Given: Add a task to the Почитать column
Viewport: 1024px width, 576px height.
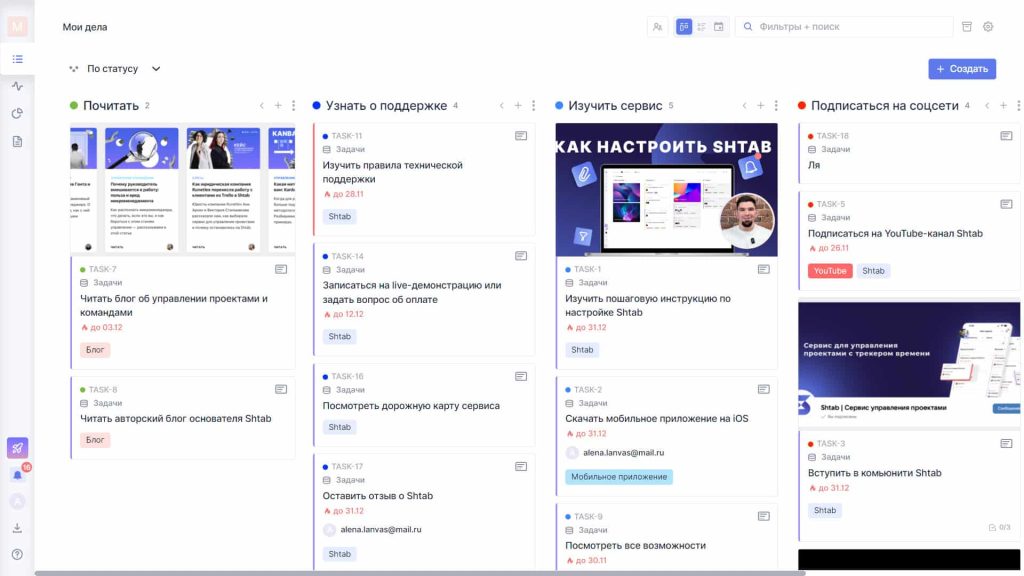Looking at the screenshot, I should pyautogui.click(x=278, y=106).
